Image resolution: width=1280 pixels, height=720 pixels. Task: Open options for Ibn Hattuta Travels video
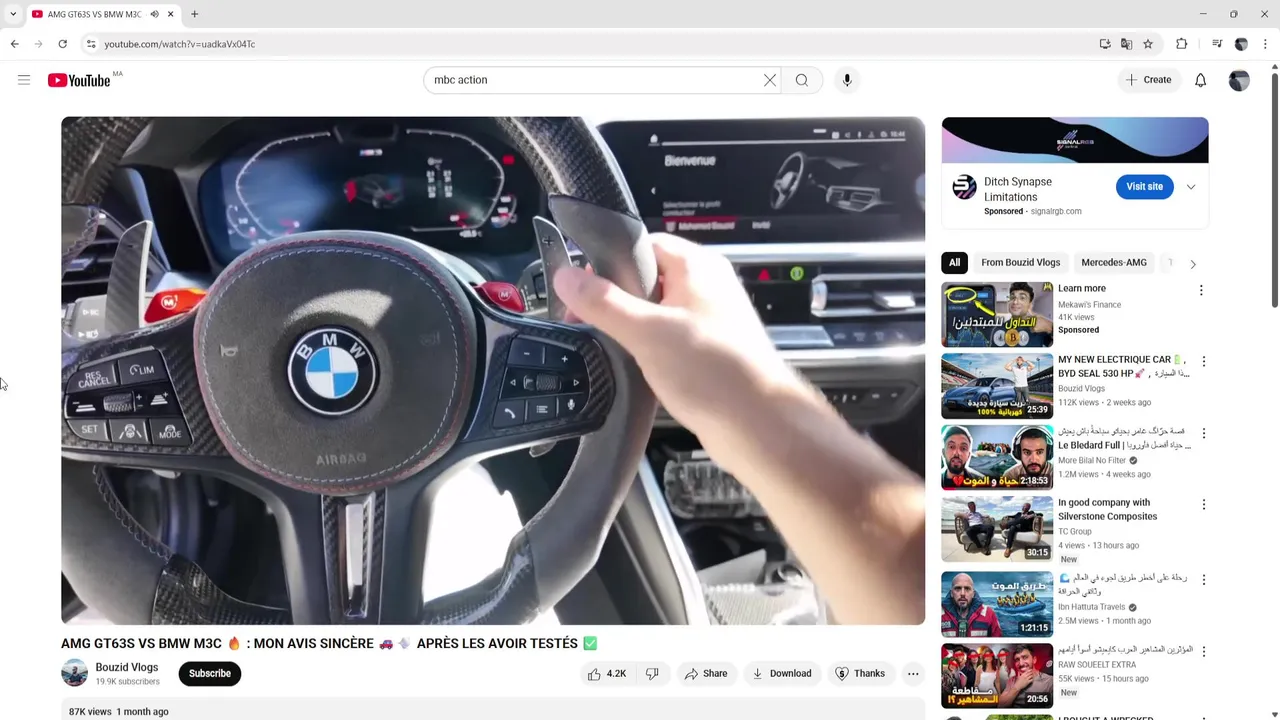click(x=1203, y=580)
